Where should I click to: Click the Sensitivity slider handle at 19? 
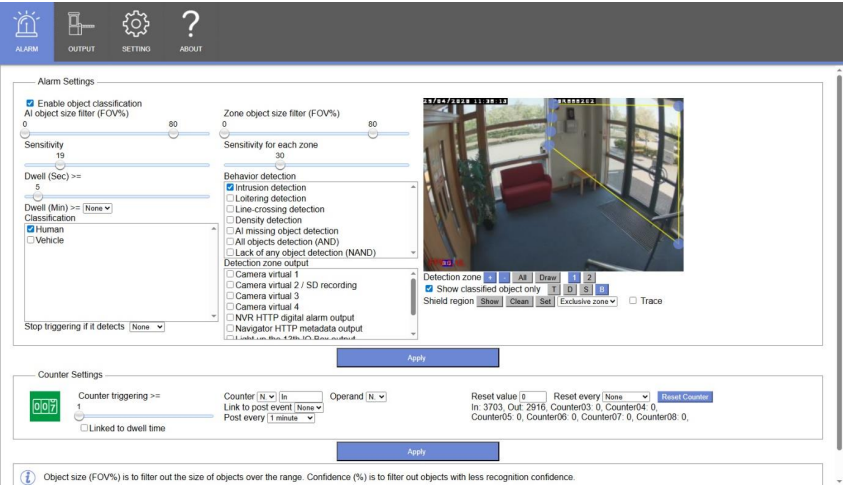[x=60, y=165]
